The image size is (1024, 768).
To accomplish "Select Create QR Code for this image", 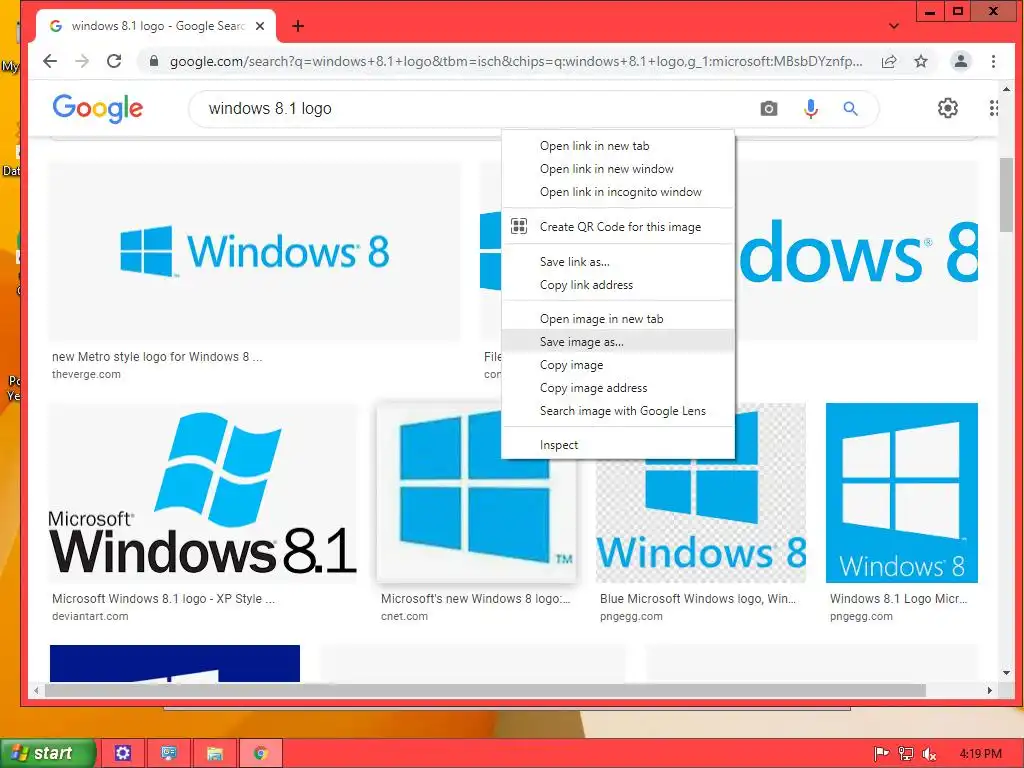I will click(618, 227).
